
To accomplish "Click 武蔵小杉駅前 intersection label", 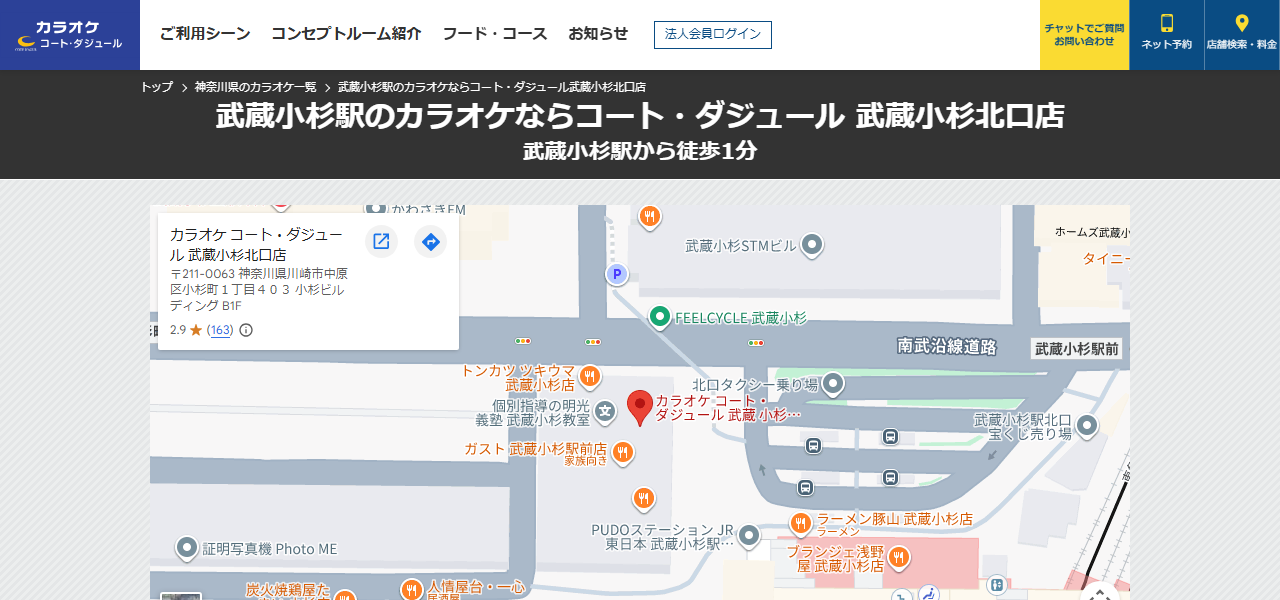I will pos(1077,348).
